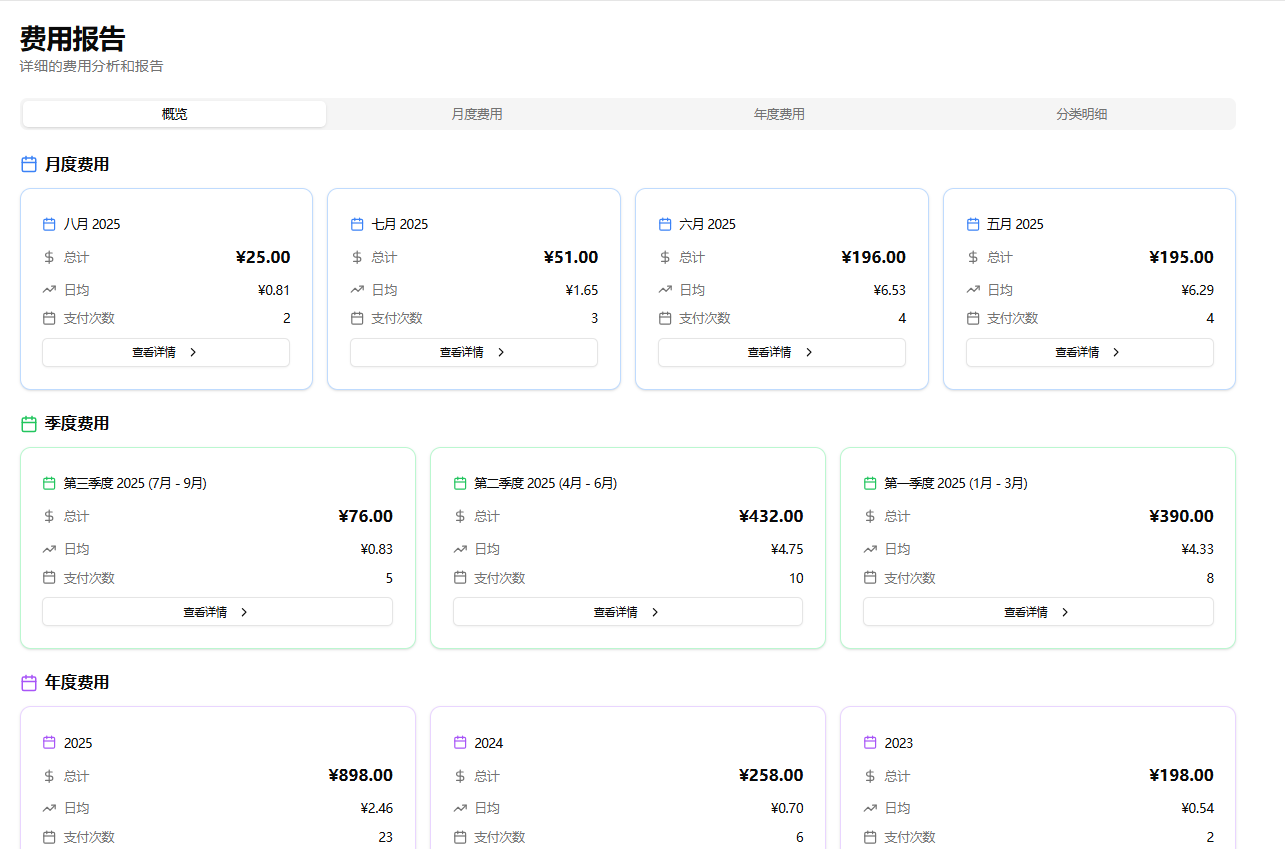Image resolution: width=1285 pixels, height=849 pixels.
Task: Click the ¥198.00 total for 2023
Action: coord(1182,775)
